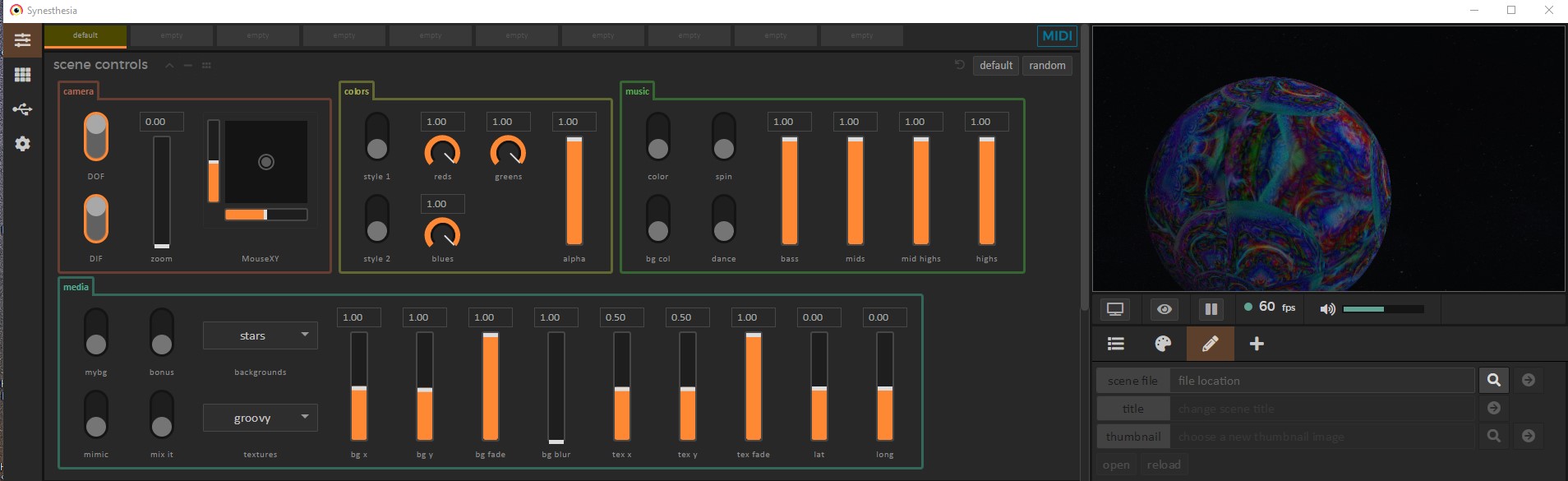The image size is (1568, 481).
Task: Open the stars backgrounds dropdown
Action: [x=260, y=335]
